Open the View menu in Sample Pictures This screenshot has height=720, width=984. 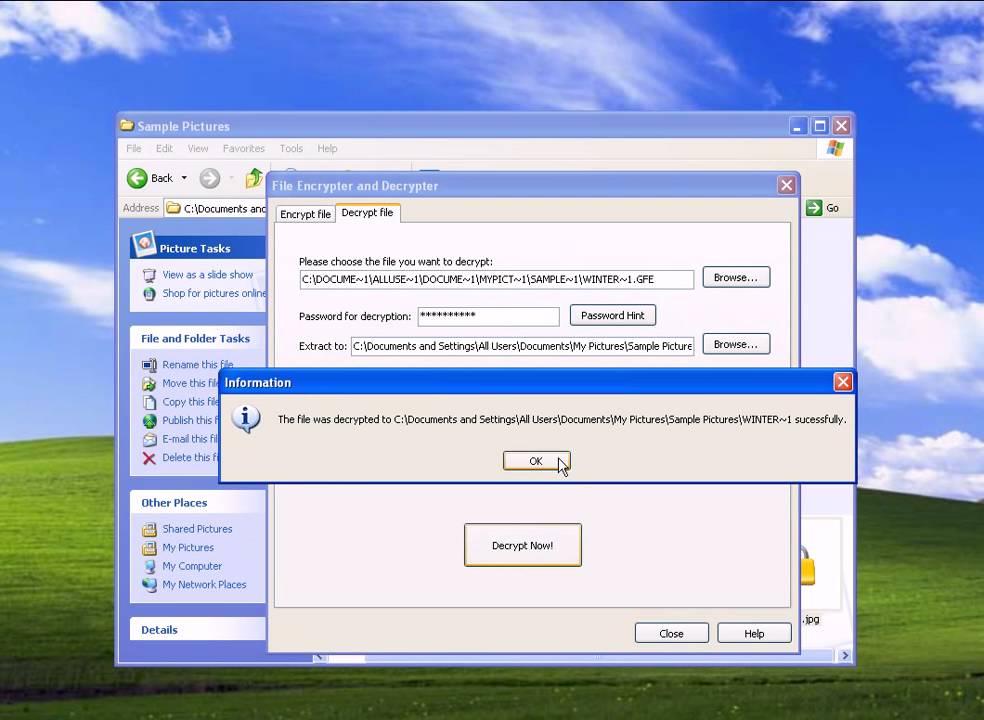click(x=198, y=148)
